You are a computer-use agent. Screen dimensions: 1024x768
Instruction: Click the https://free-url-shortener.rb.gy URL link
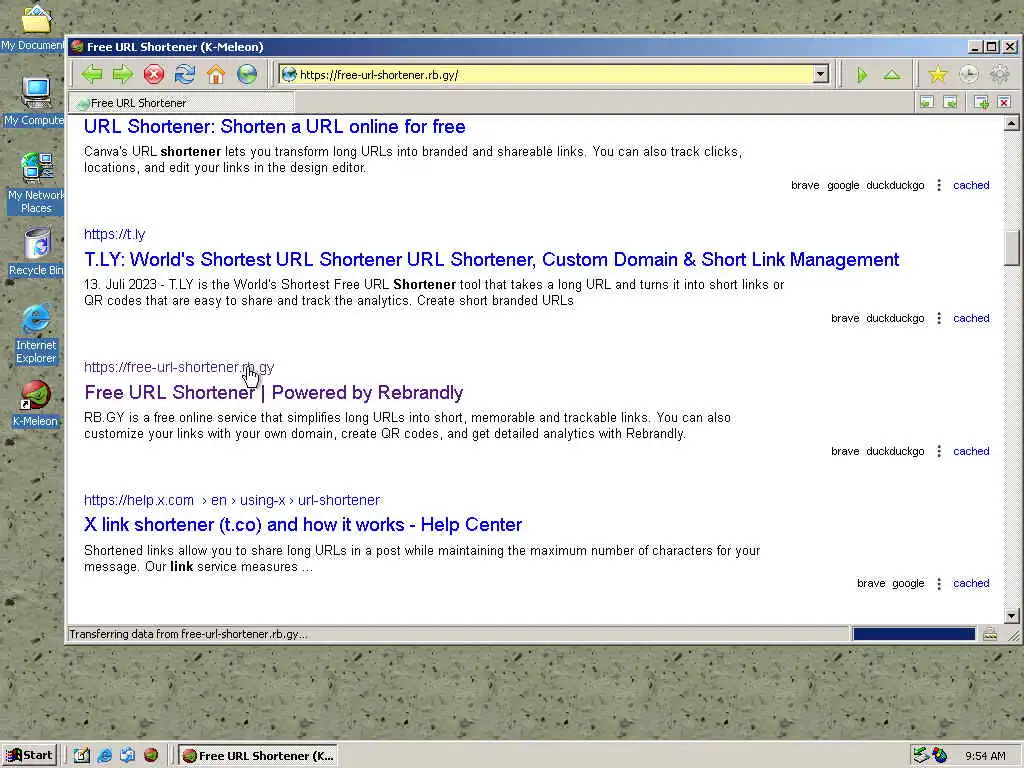click(x=179, y=367)
